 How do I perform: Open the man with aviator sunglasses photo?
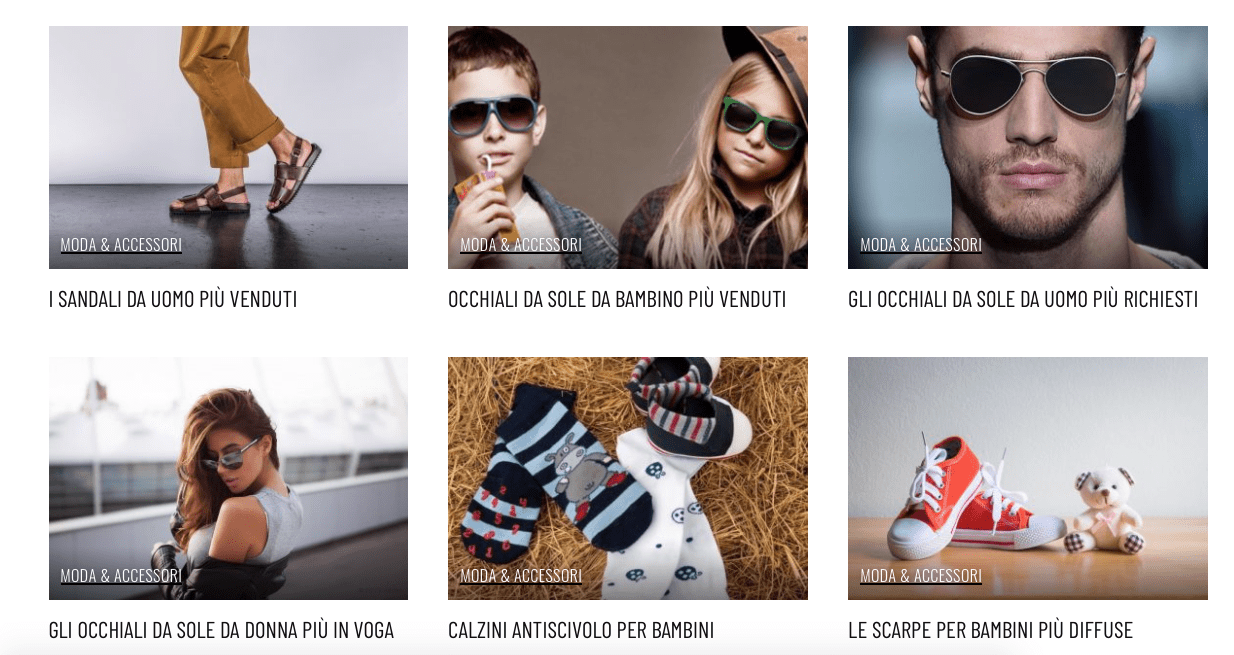[x=1028, y=147]
